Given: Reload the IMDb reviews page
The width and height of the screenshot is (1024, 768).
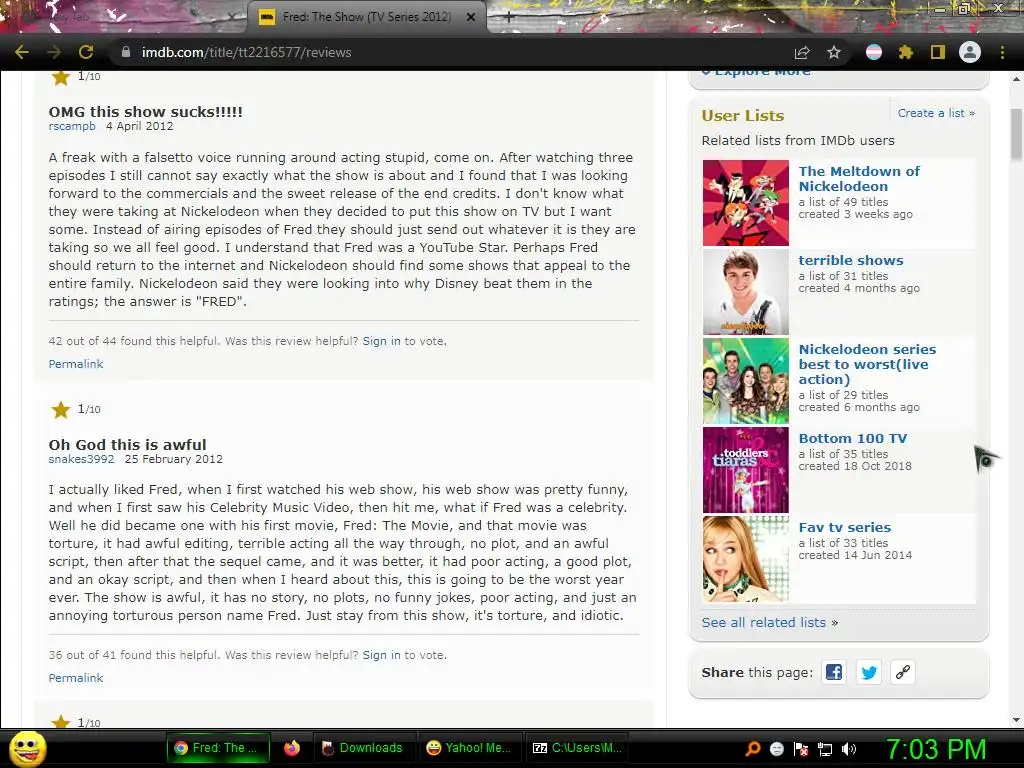Looking at the screenshot, I should click(x=86, y=52).
